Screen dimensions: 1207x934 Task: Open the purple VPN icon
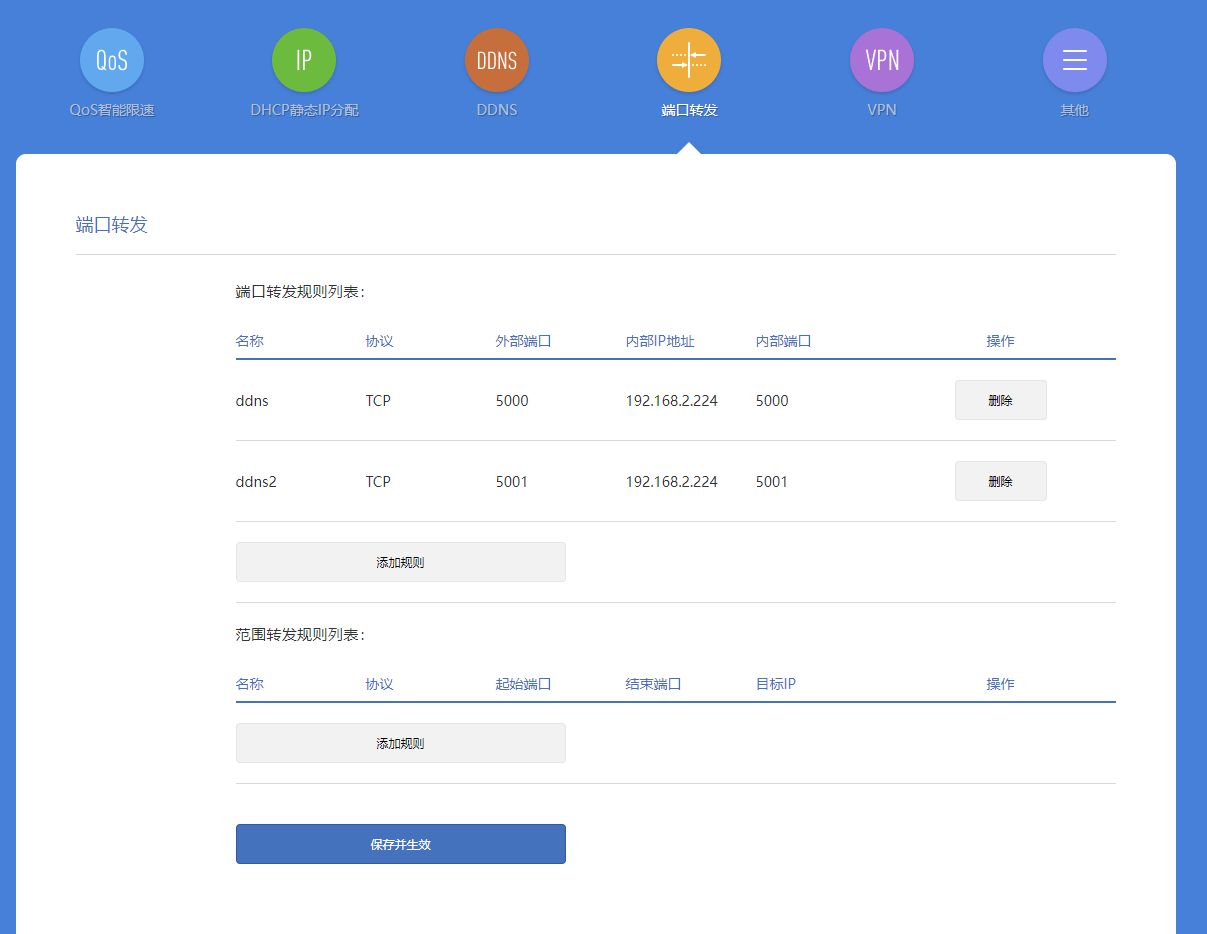coord(882,60)
